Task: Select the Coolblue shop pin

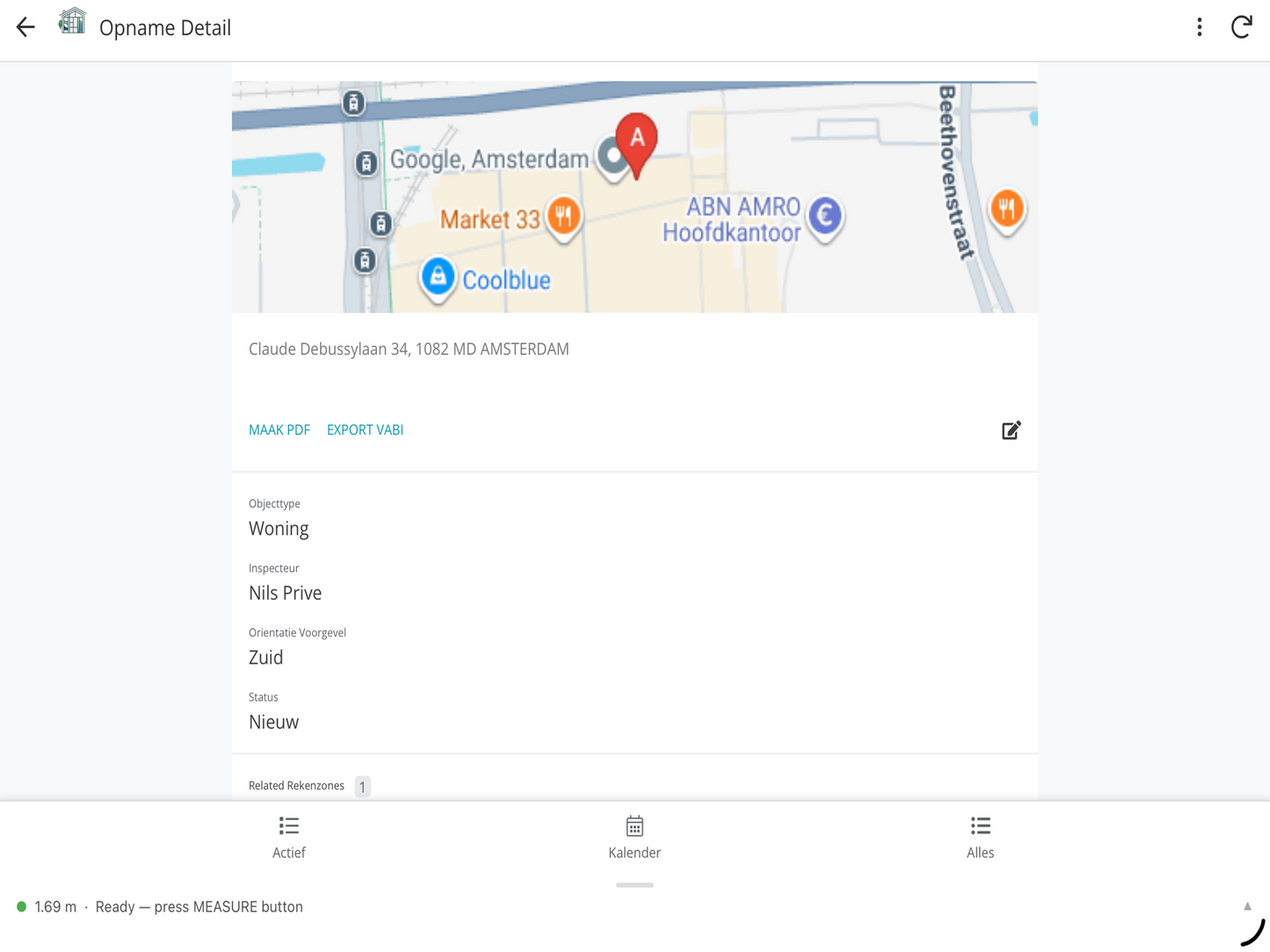Action: pyautogui.click(x=438, y=279)
